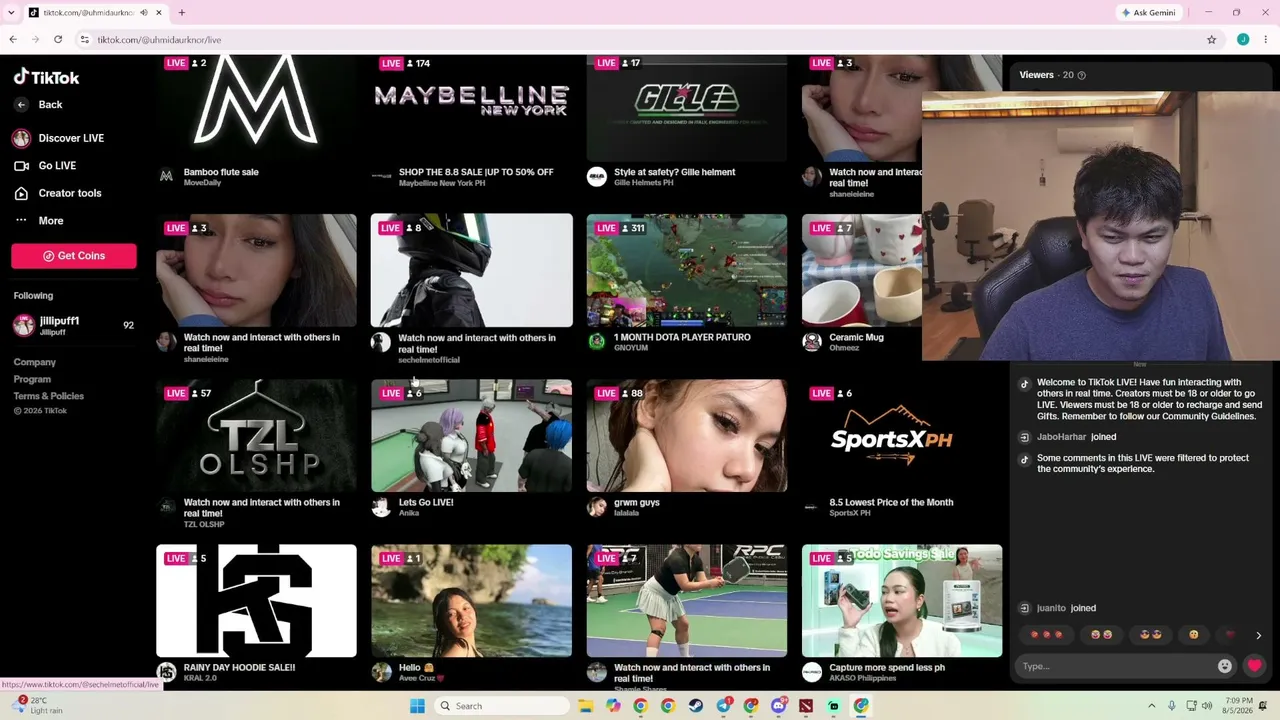Focus the browser address bar
1280x720 pixels.
pos(640,40)
